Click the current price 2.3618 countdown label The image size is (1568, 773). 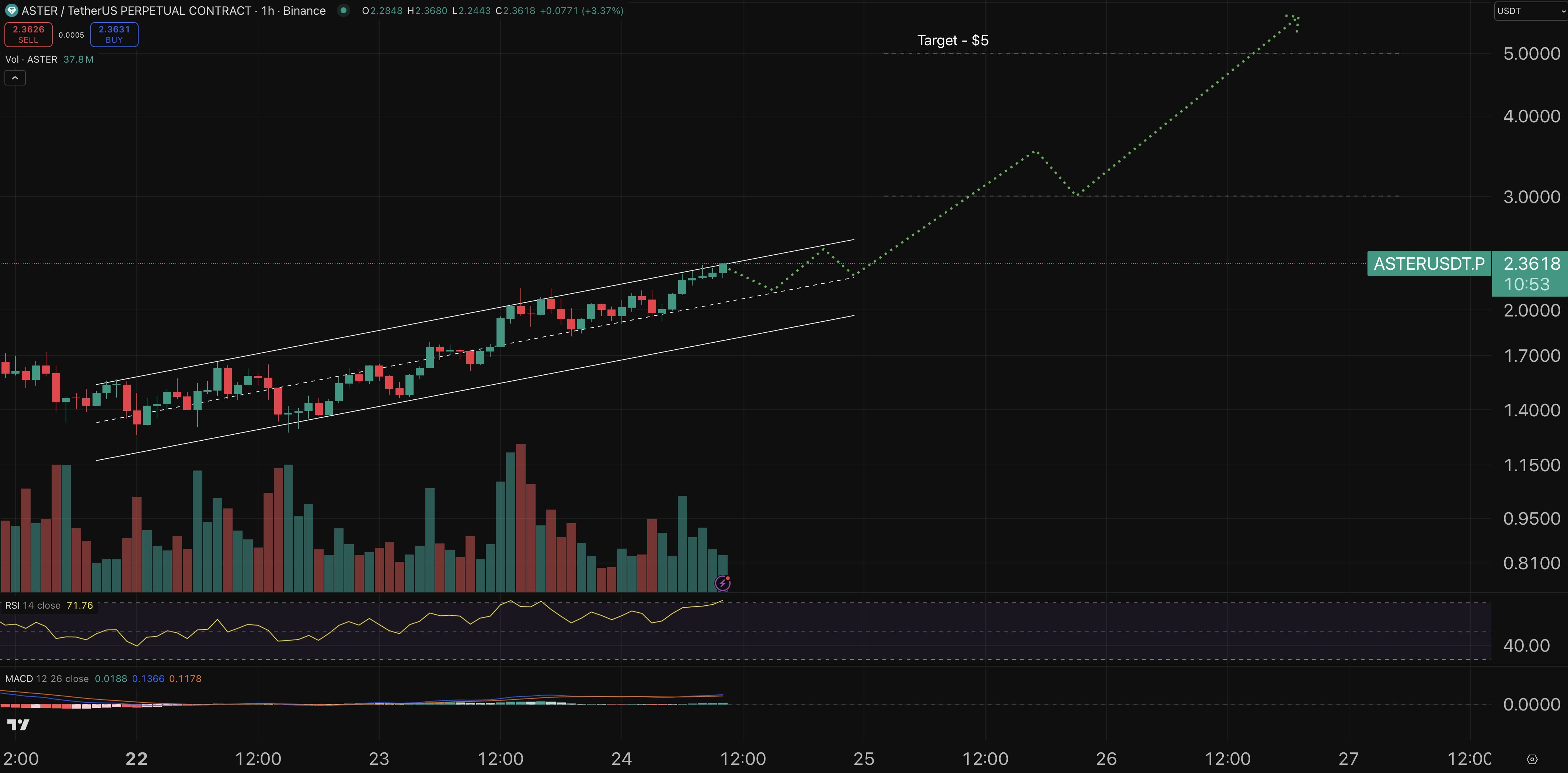click(1530, 274)
